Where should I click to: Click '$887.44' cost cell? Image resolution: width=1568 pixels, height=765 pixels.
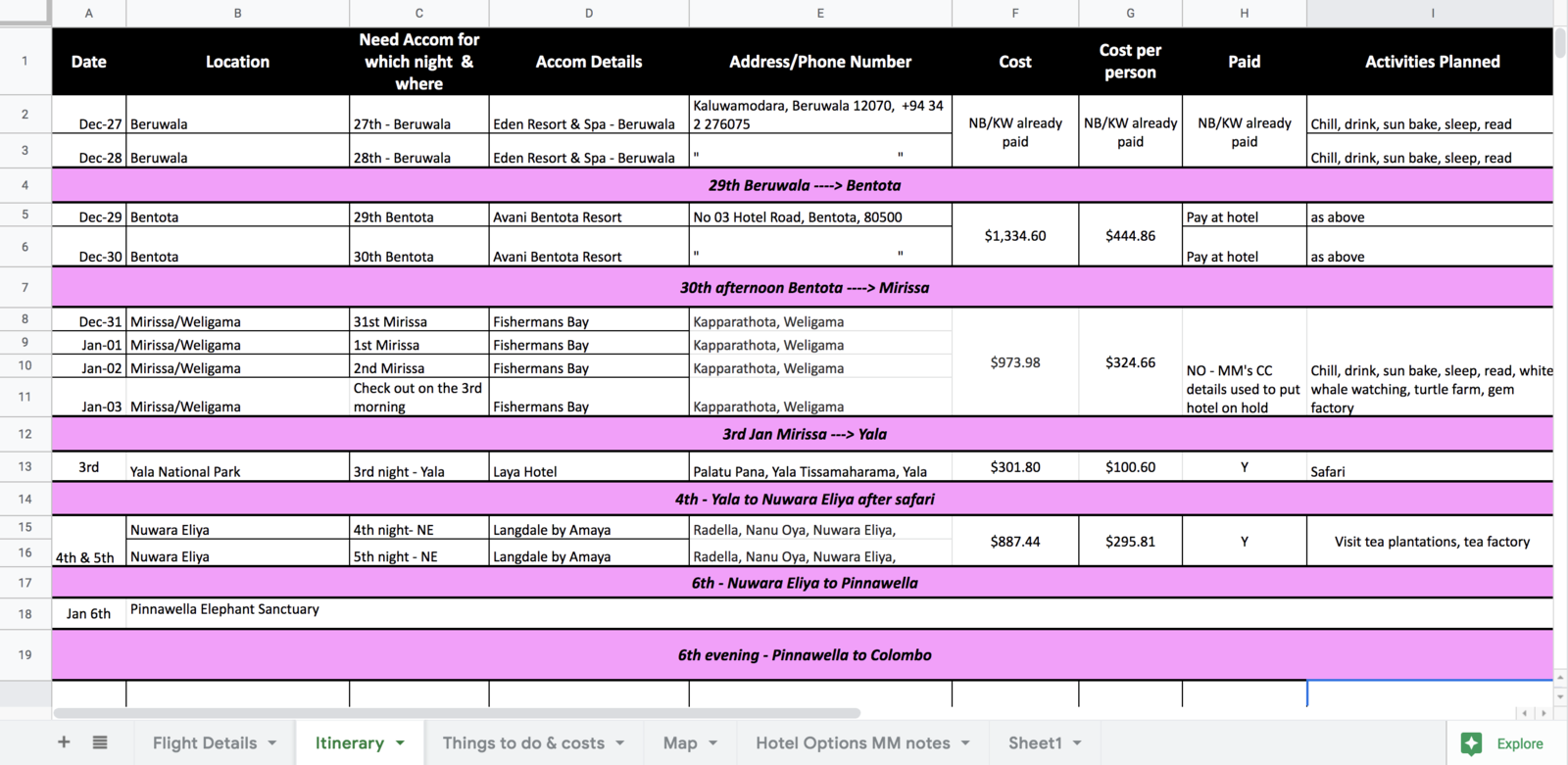click(x=1015, y=541)
